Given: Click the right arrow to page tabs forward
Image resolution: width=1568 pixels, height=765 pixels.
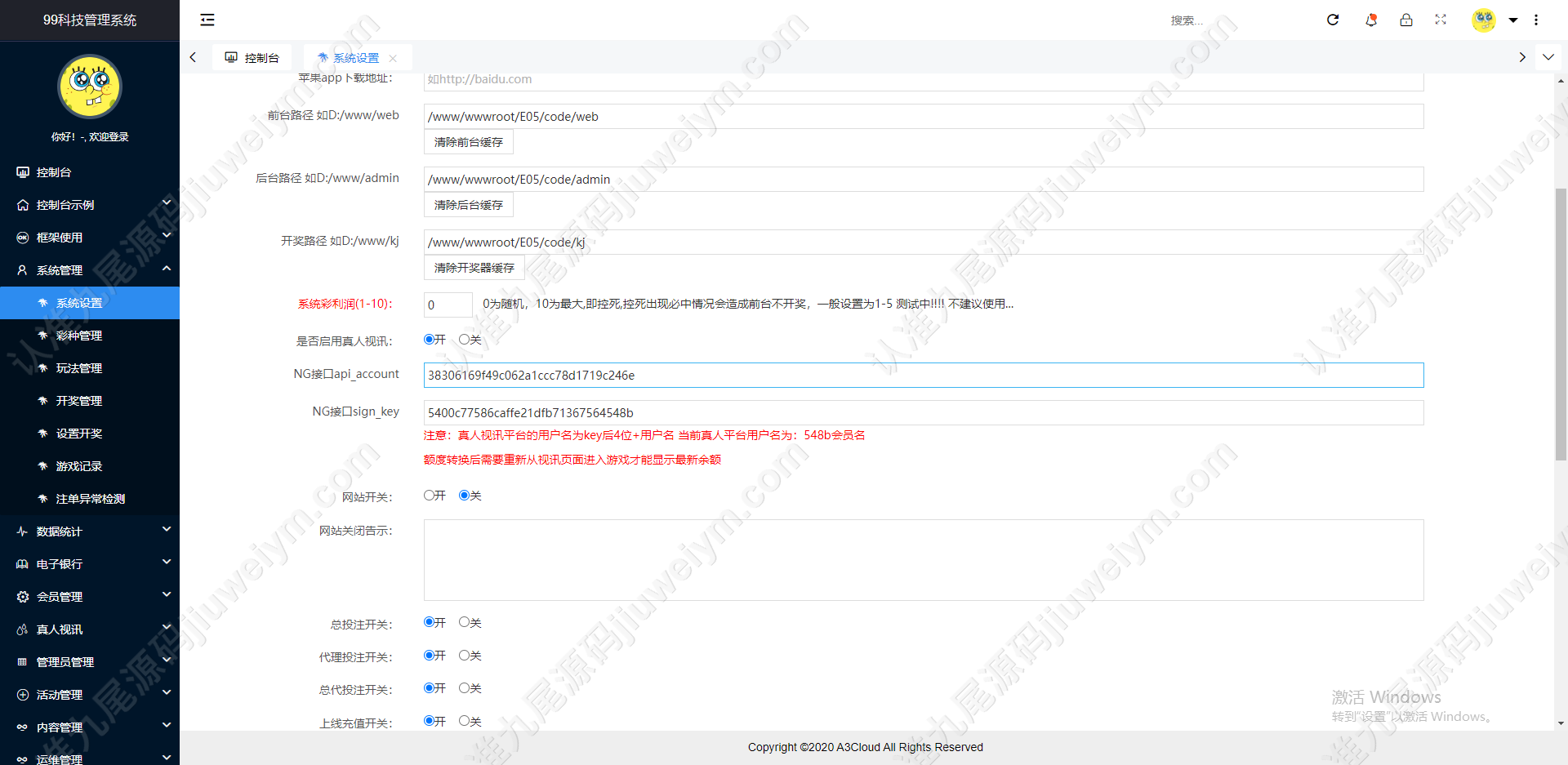Looking at the screenshot, I should (1522, 57).
